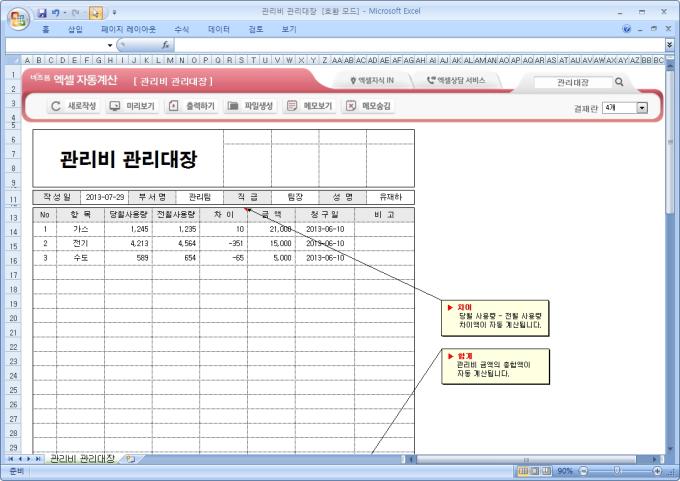The height and width of the screenshot is (481, 680).
Task: Go to last sheet tab arrow
Action: (38, 458)
